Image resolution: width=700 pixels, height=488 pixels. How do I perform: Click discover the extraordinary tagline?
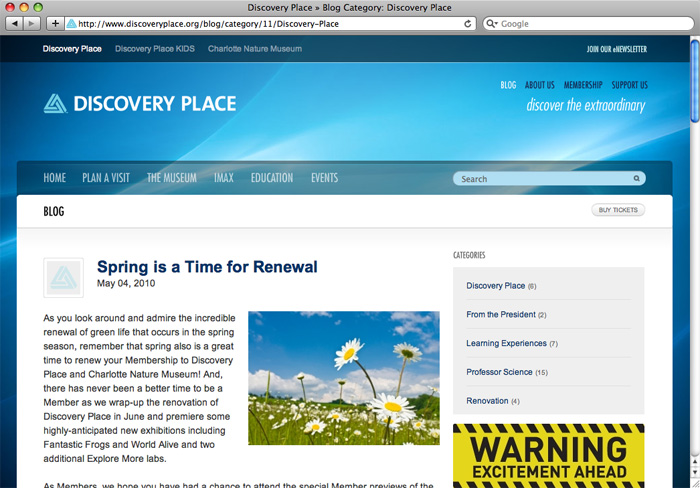click(586, 105)
